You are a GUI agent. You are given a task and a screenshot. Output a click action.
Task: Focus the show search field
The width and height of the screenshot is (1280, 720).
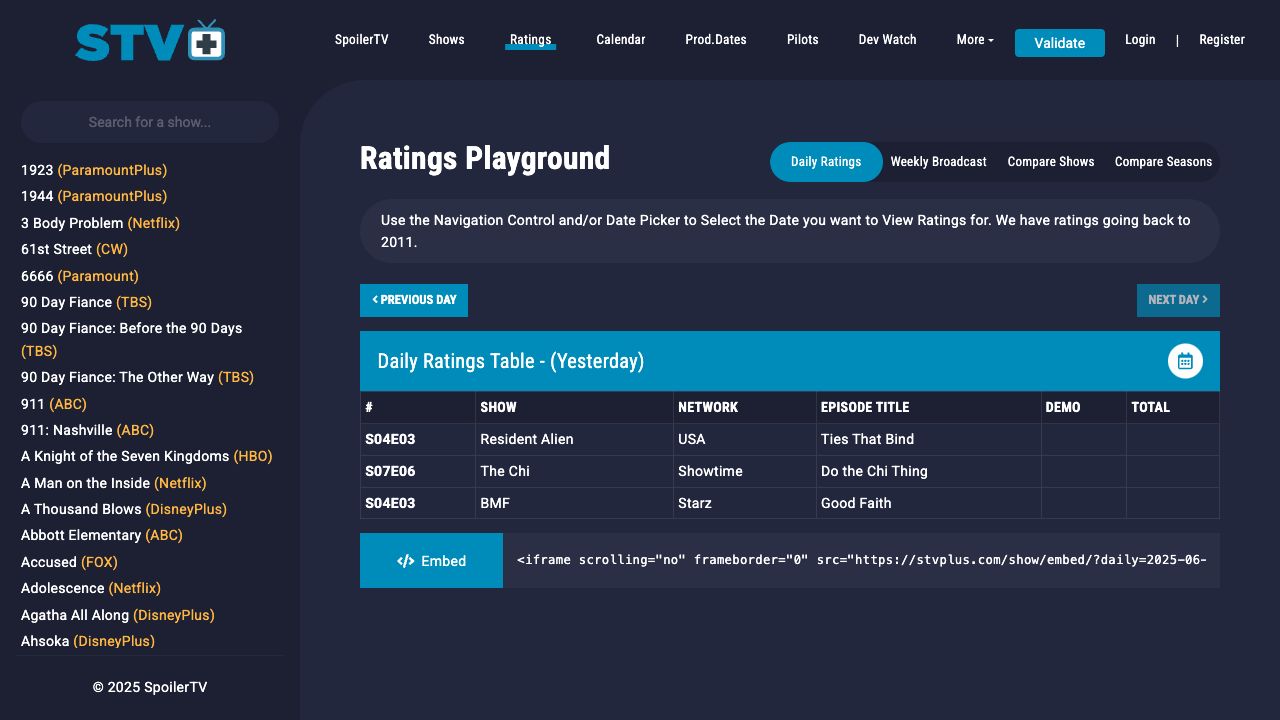[150, 122]
